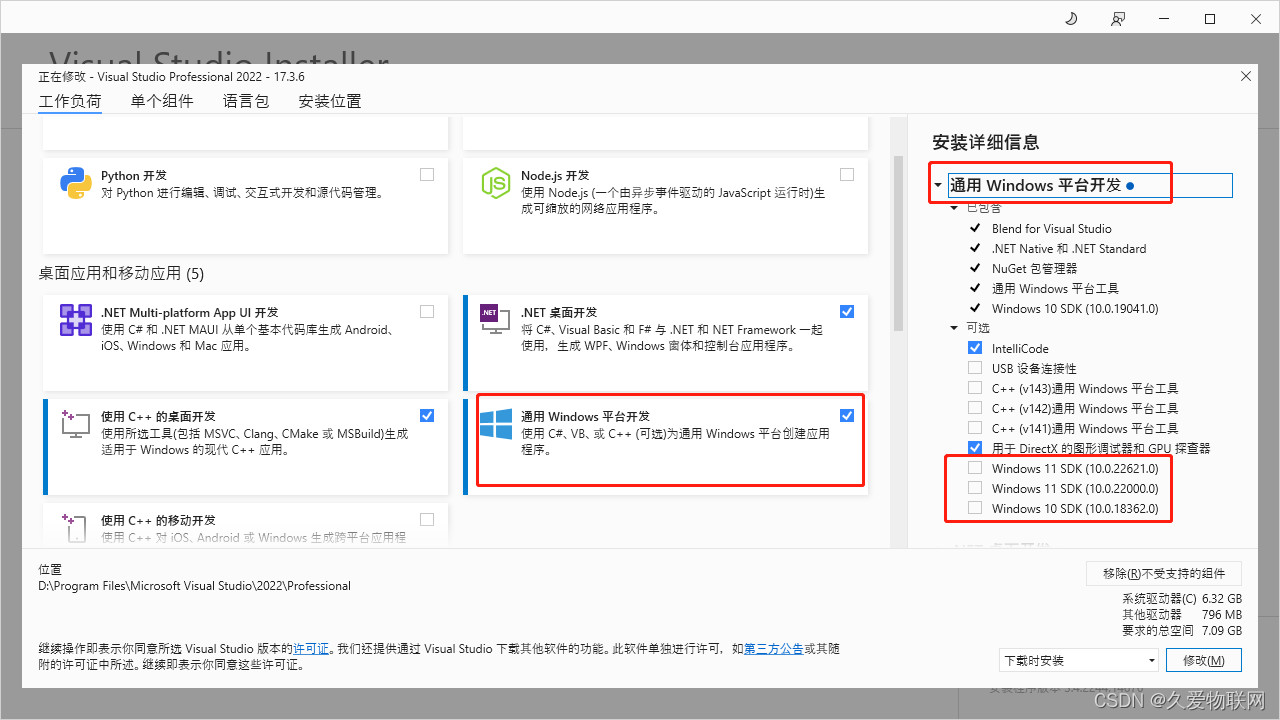
Task: Open the 下载时安装 dropdown
Action: [1078, 660]
